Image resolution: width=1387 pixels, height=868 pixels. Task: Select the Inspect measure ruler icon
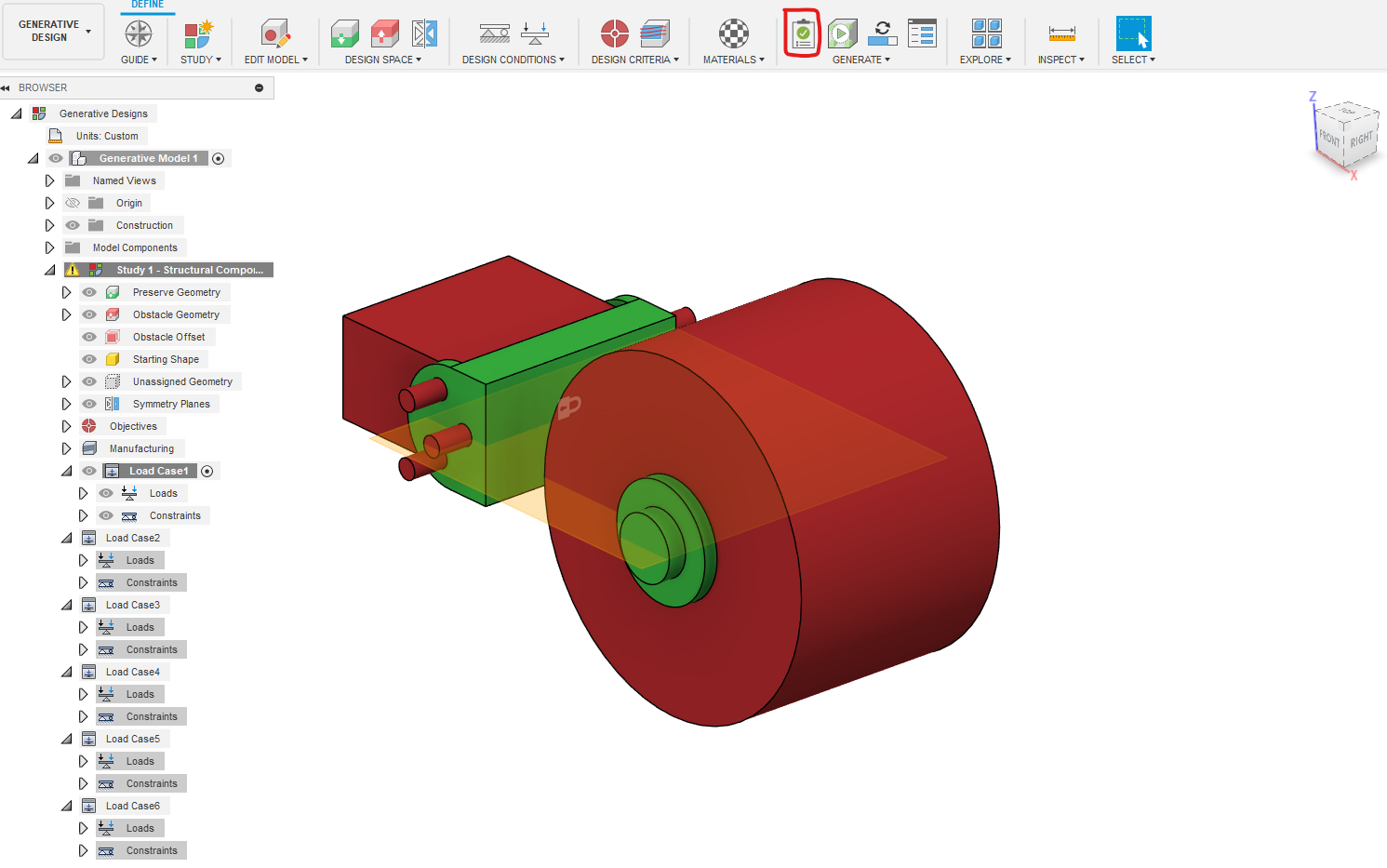pyautogui.click(x=1060, y=33)
